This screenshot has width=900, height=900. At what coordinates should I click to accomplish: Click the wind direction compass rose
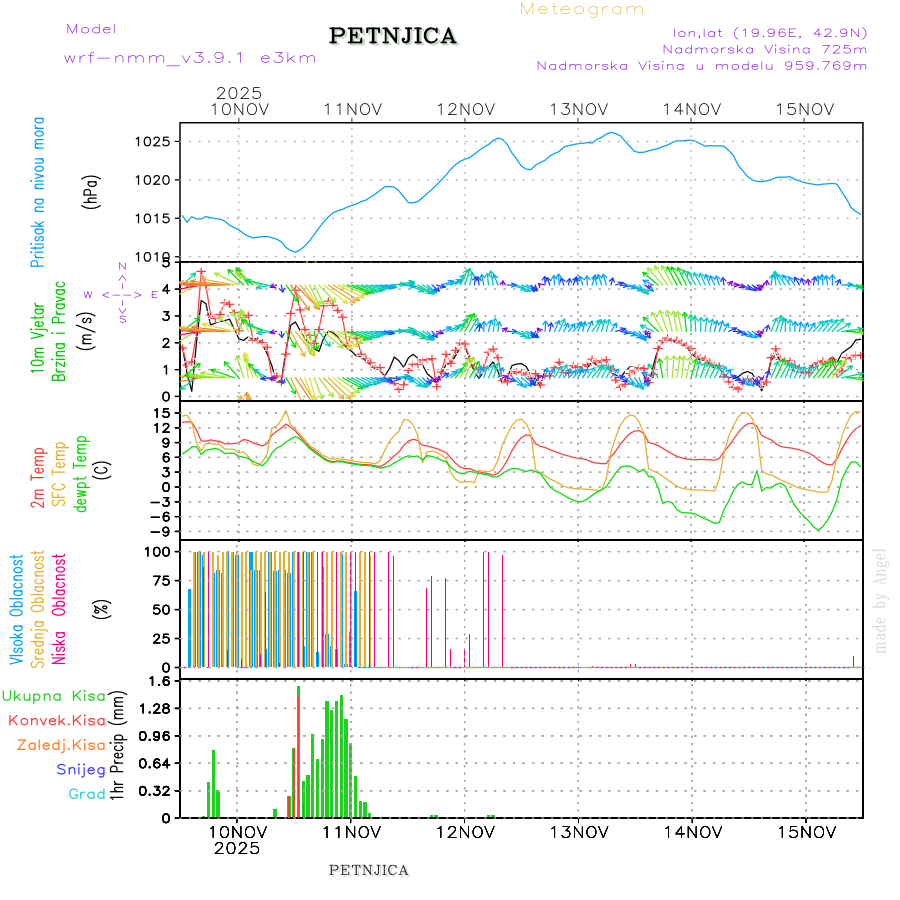[121, 294]
